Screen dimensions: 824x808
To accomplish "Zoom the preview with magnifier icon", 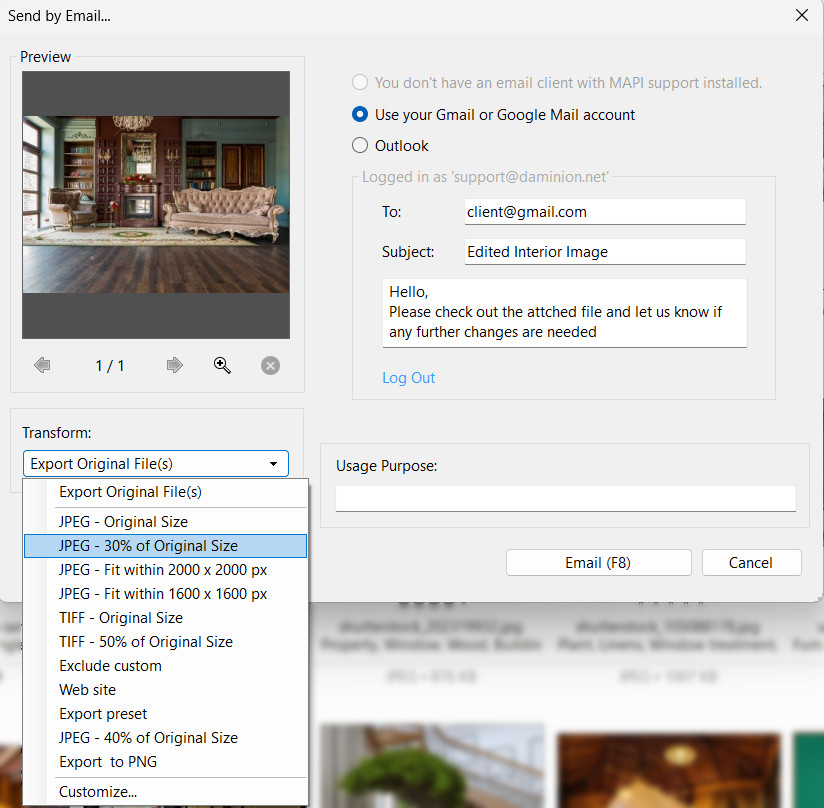I will click(x=222, y=366).
